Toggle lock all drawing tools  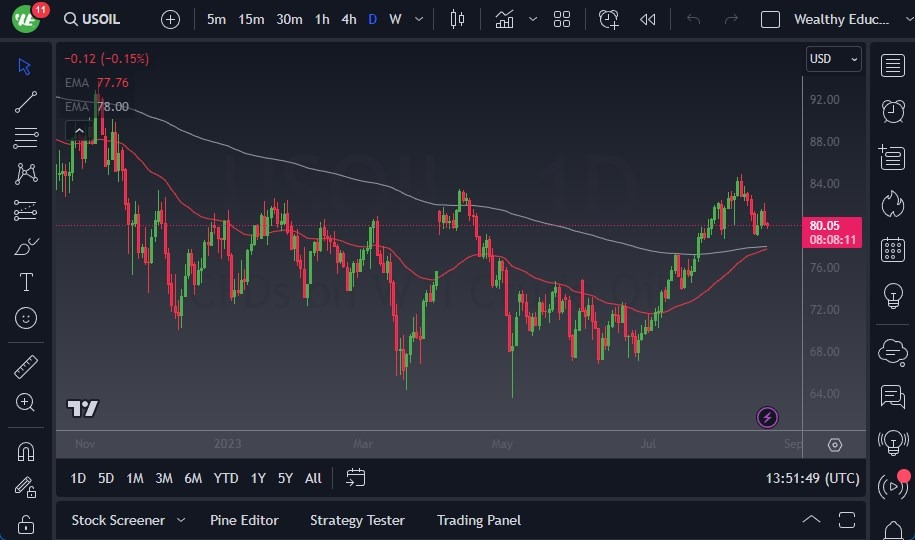(26, 523)
